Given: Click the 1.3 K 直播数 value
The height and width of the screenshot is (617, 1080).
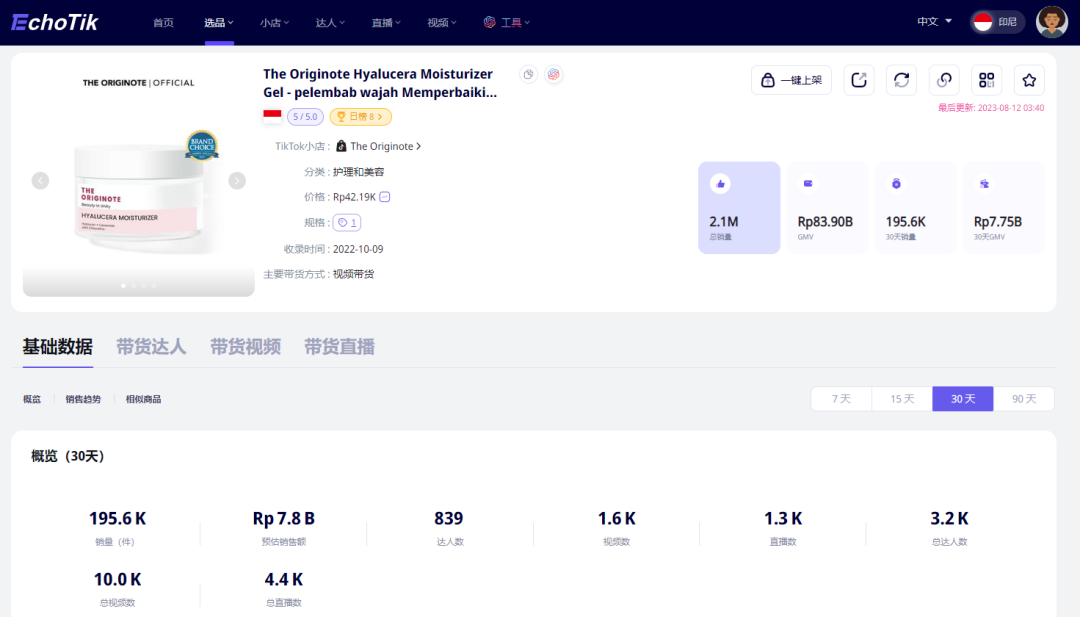Looking at the screenshot, I should click(x=783, y=519).
